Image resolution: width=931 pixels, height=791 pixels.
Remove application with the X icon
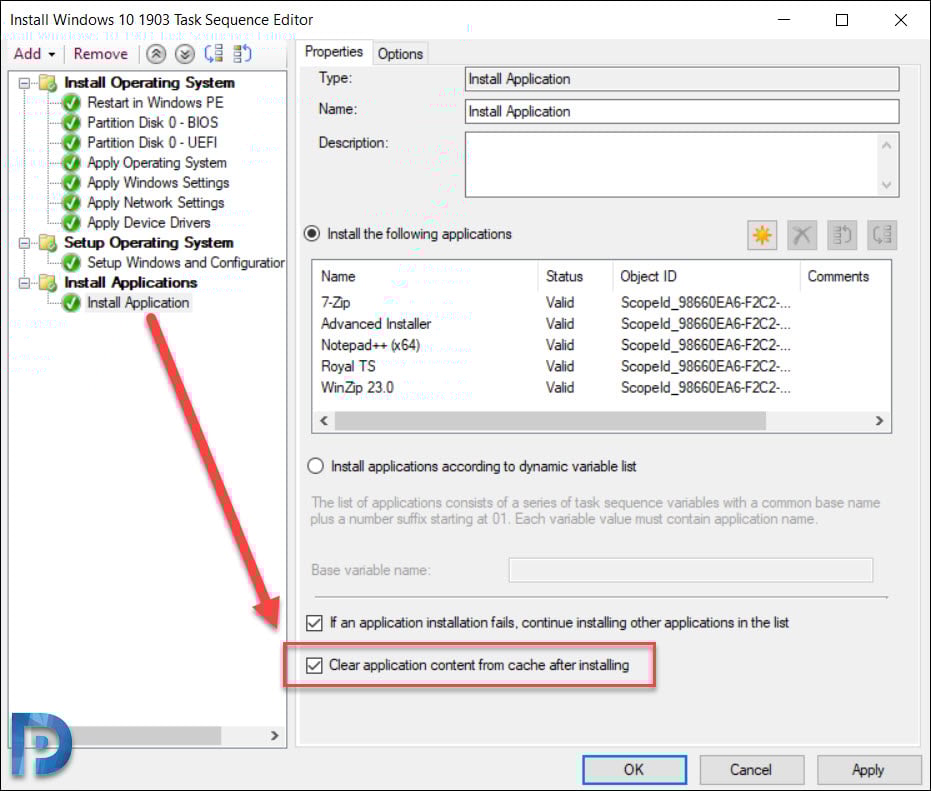[802, 235]
